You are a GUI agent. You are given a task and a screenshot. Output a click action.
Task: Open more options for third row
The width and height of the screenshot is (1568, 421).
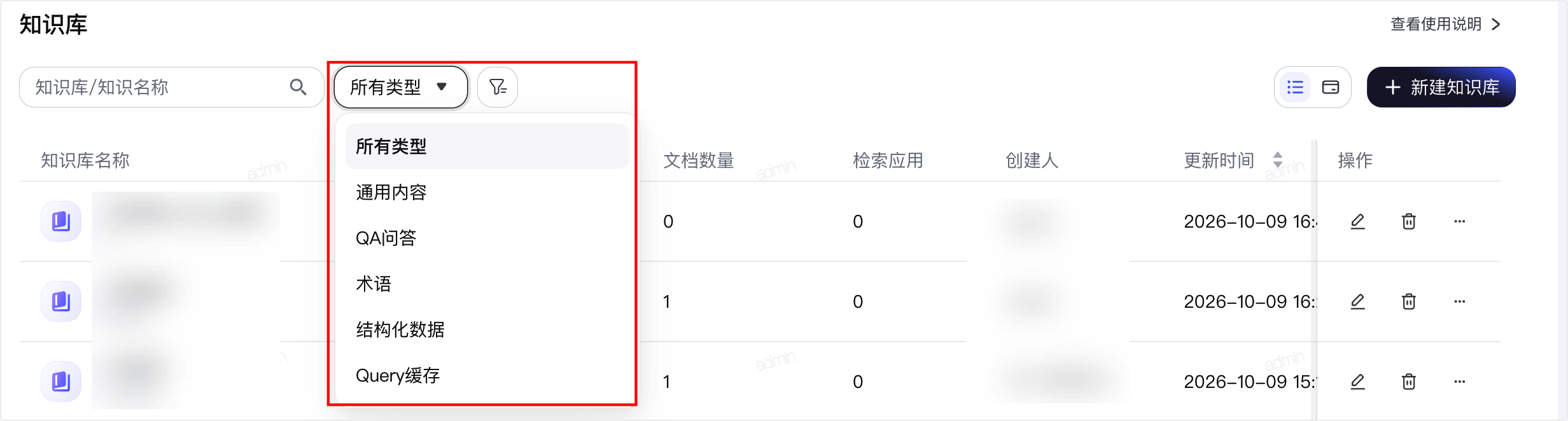[1460, 382]
